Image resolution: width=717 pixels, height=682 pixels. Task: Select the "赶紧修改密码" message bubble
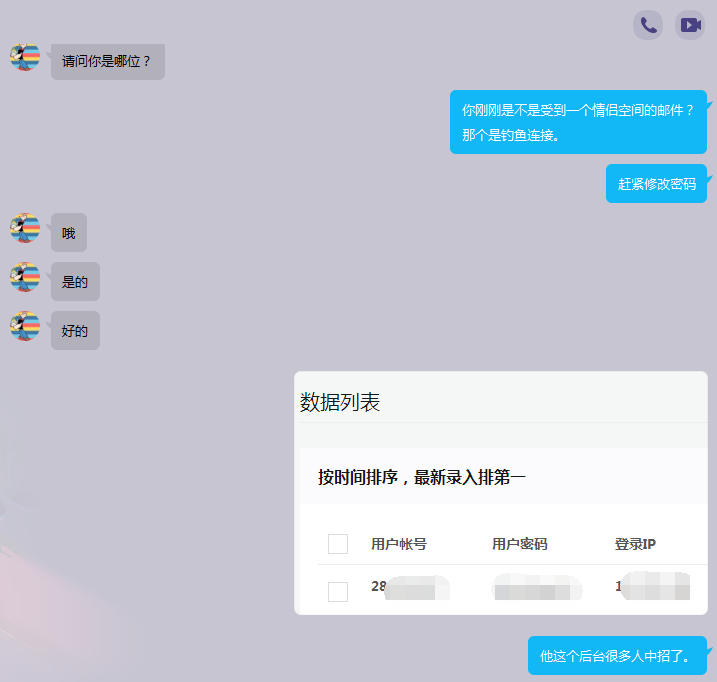point(656,184)
